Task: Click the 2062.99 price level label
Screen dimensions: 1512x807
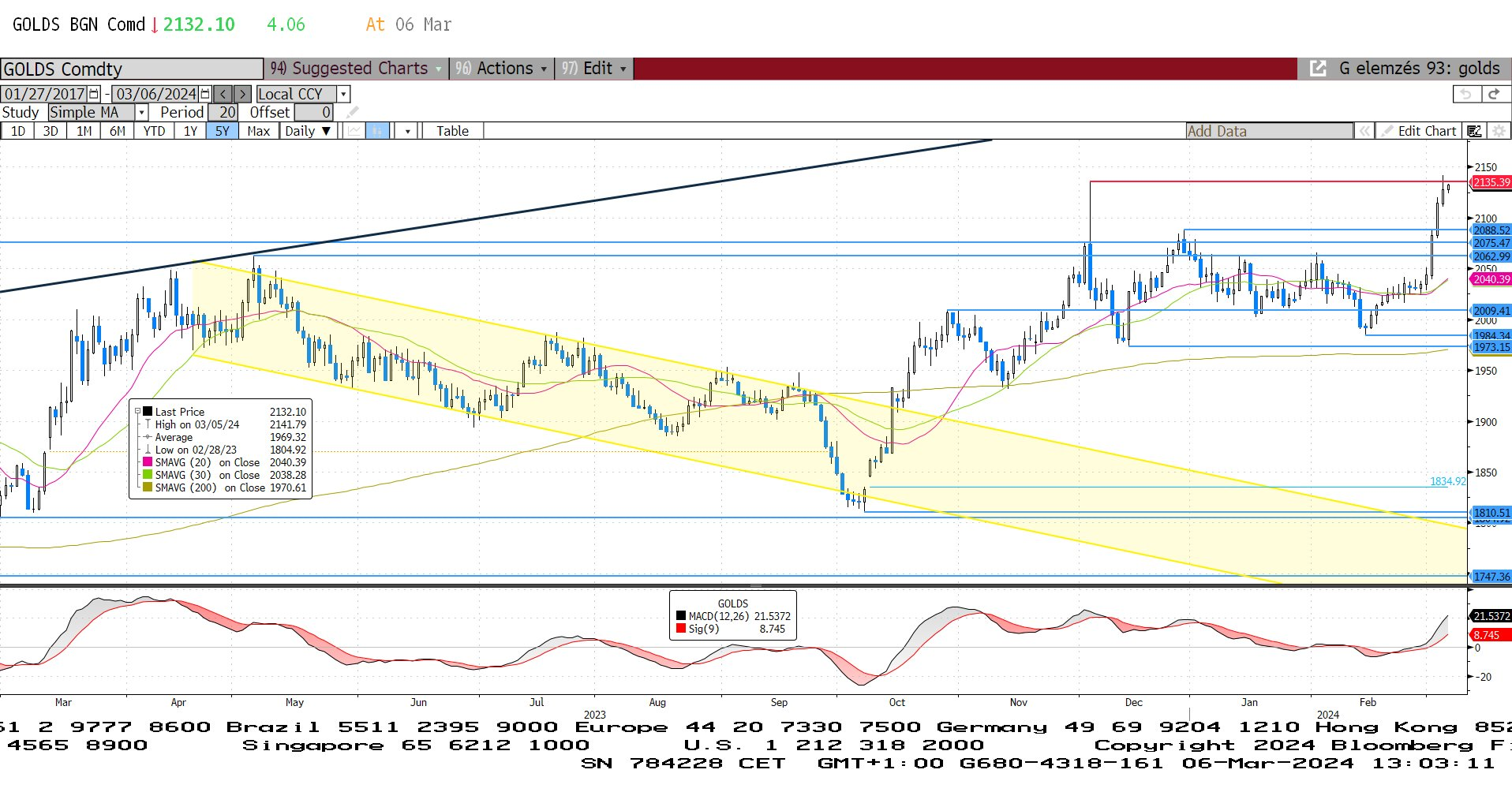Action: (x=1491, y=256)
